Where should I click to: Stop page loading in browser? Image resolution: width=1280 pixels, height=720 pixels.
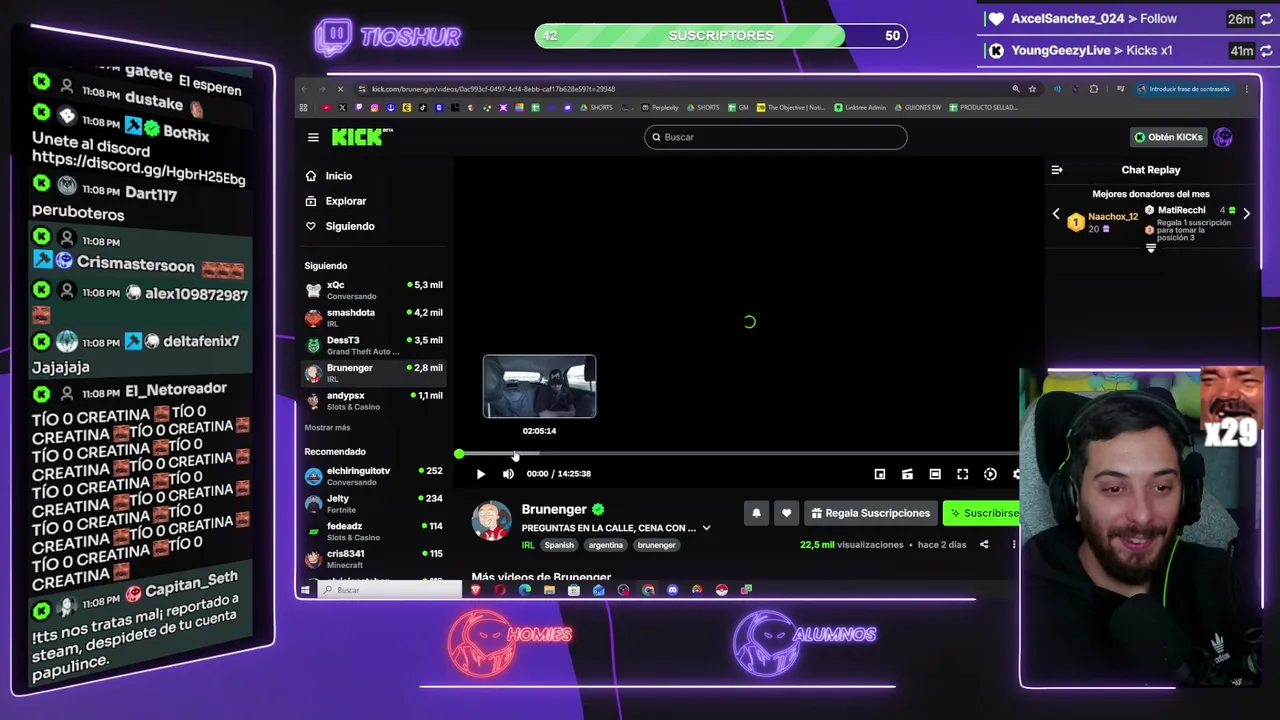pos(341,89)
